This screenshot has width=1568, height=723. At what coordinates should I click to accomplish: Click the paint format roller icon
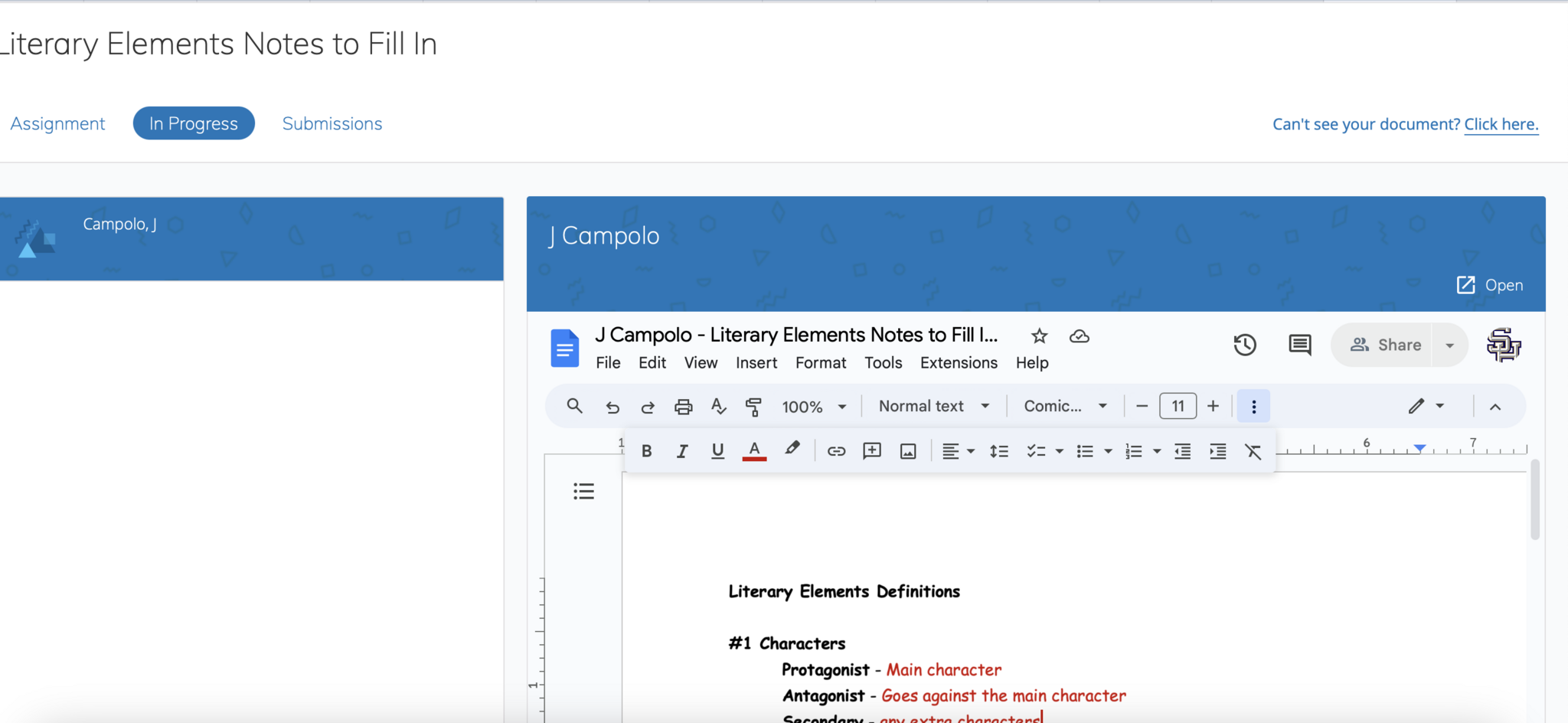point(753,407)
